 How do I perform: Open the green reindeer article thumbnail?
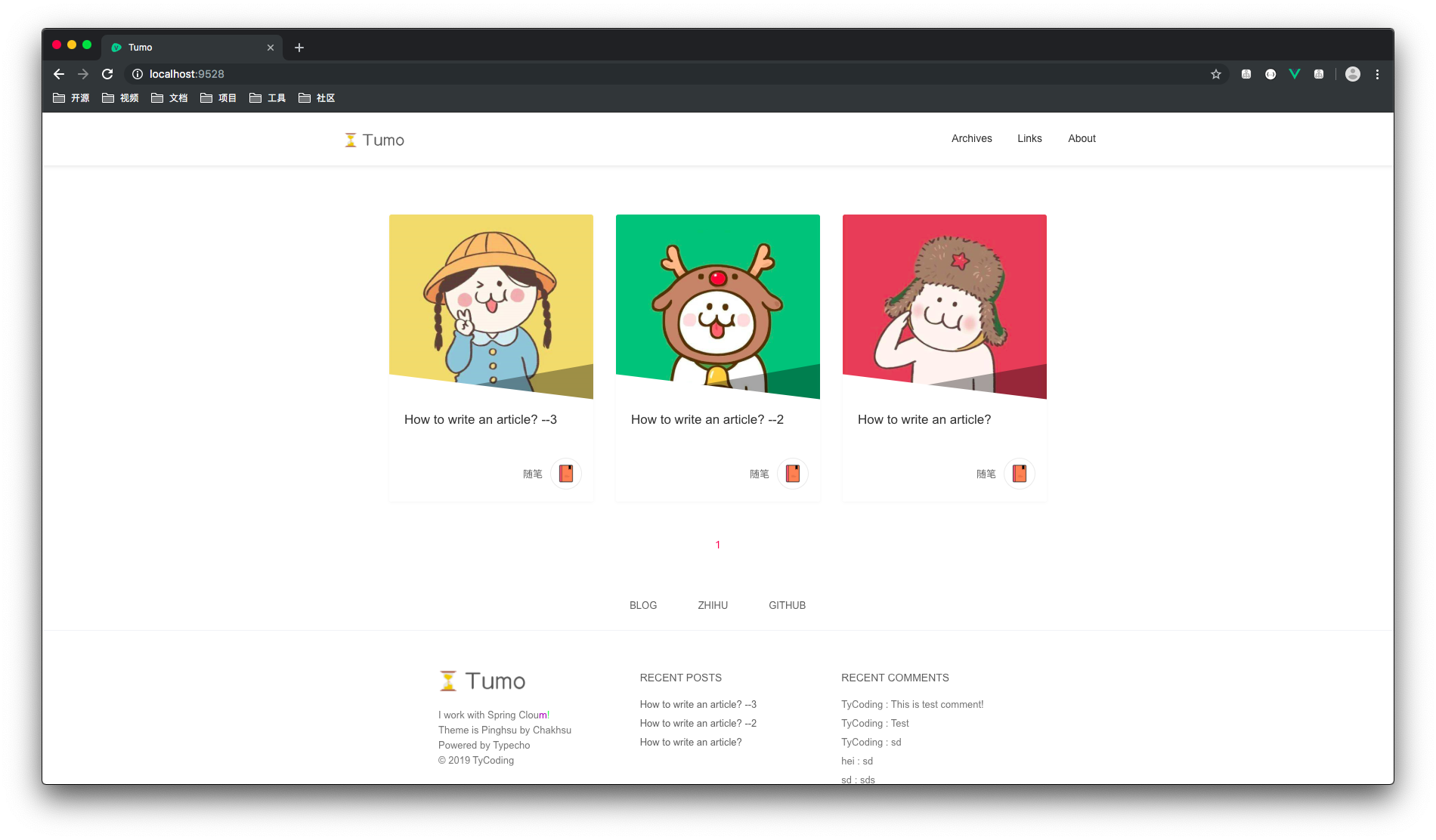718,306
